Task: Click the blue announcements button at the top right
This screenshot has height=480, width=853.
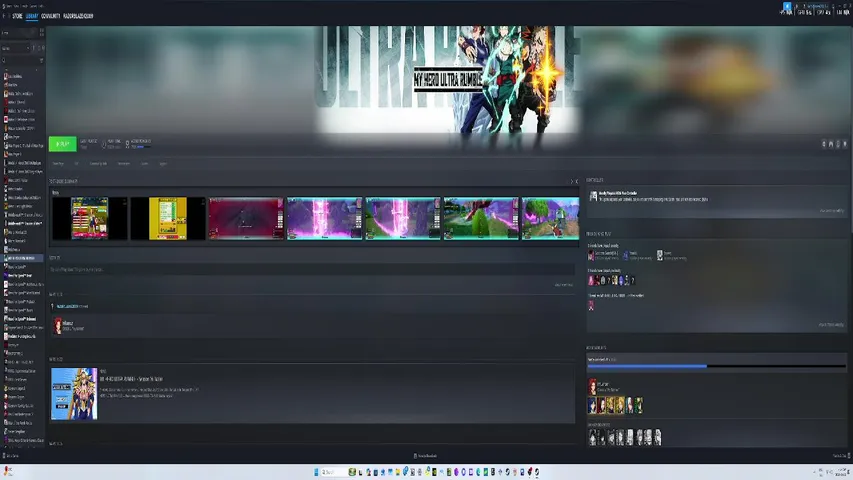Action: click(787, 6)
